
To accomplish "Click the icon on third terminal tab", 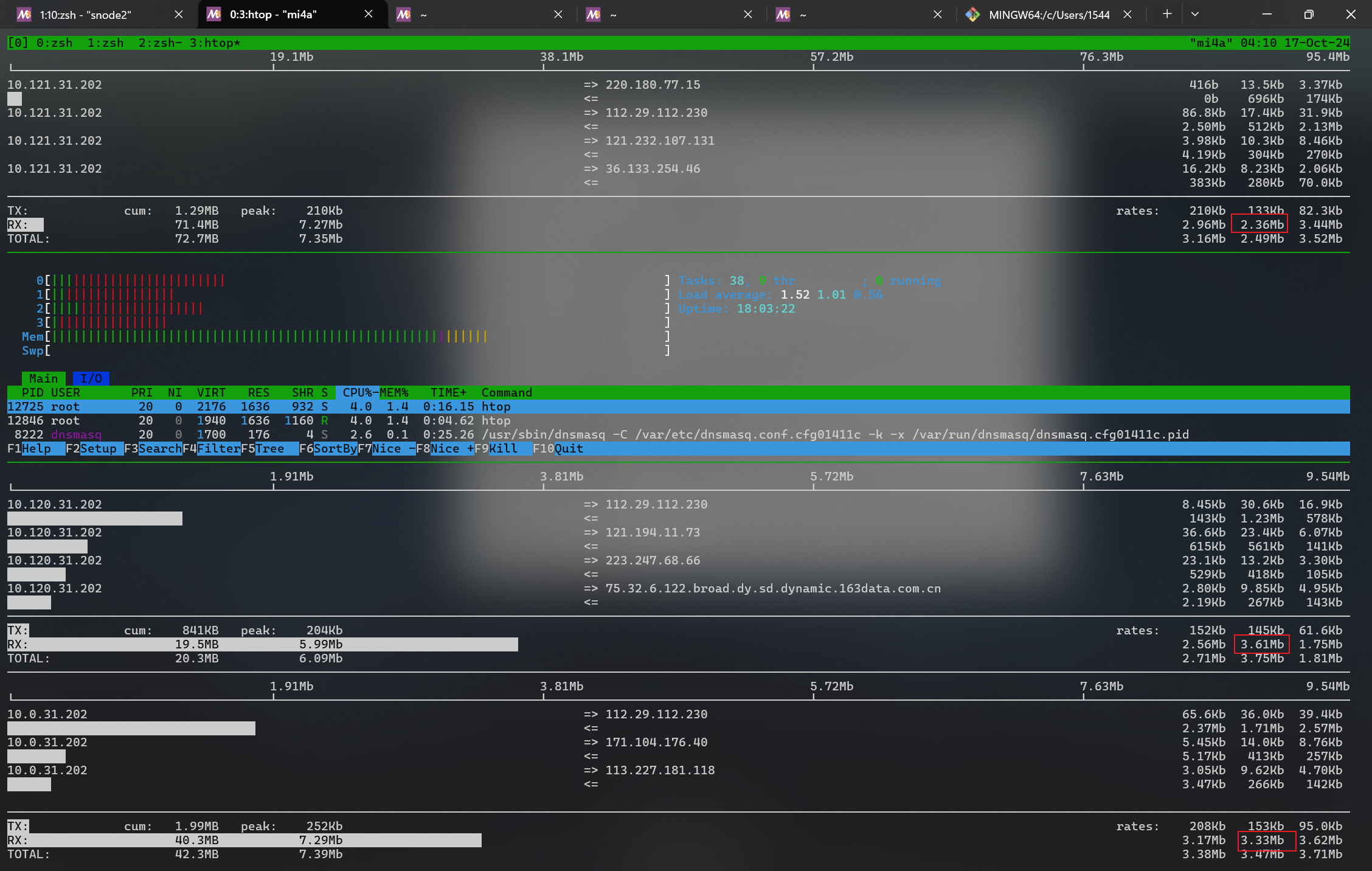I will point(403,15).
